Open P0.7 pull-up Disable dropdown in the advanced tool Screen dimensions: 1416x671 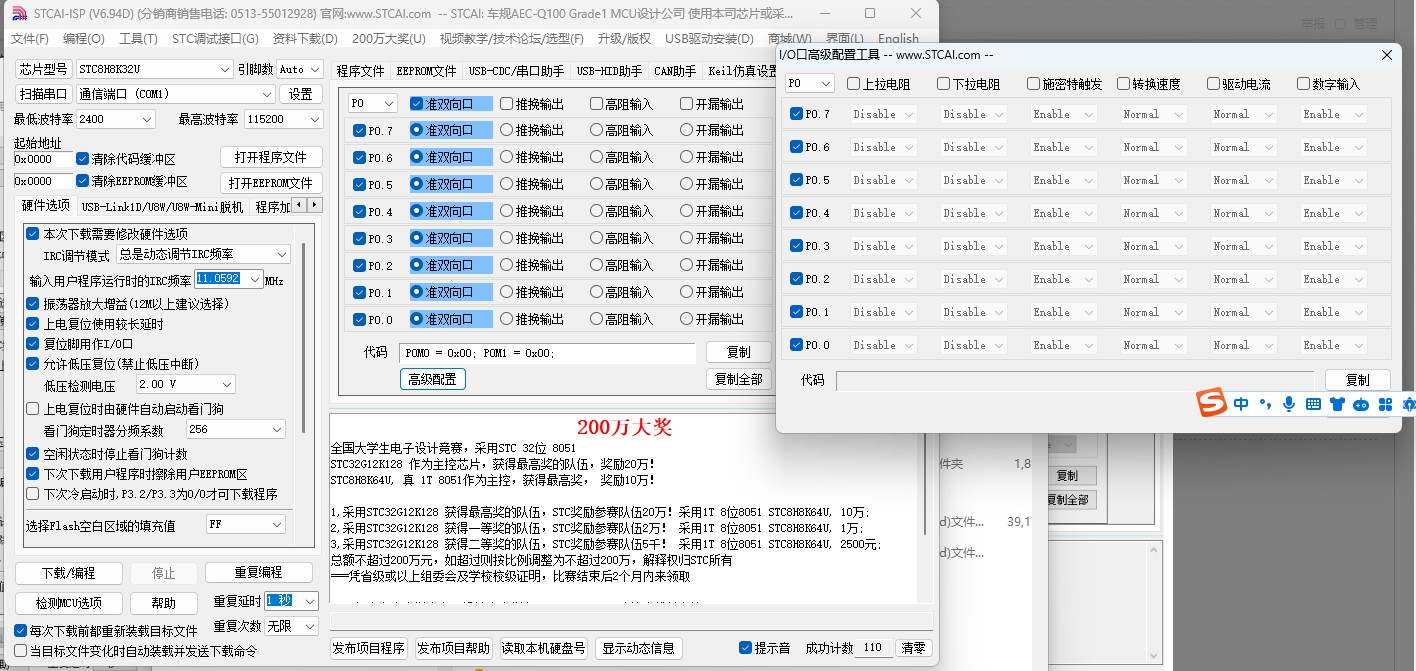[883, 114]
